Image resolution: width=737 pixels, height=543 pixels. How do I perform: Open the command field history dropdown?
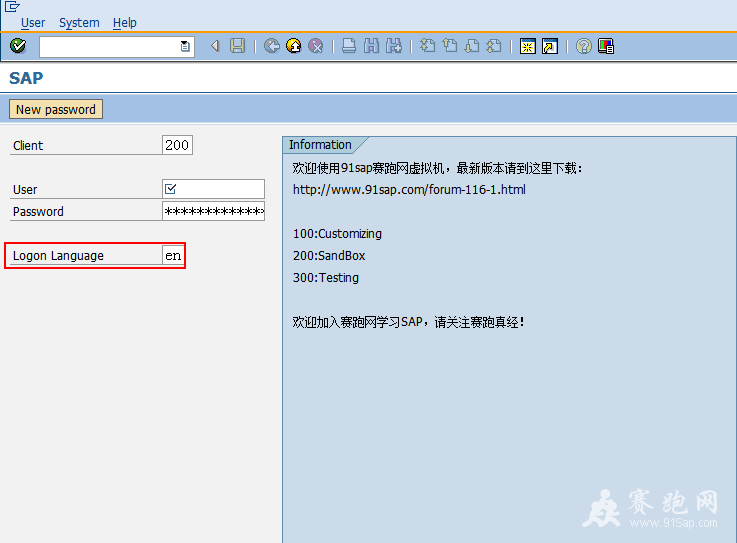click(x=185, y=46)
